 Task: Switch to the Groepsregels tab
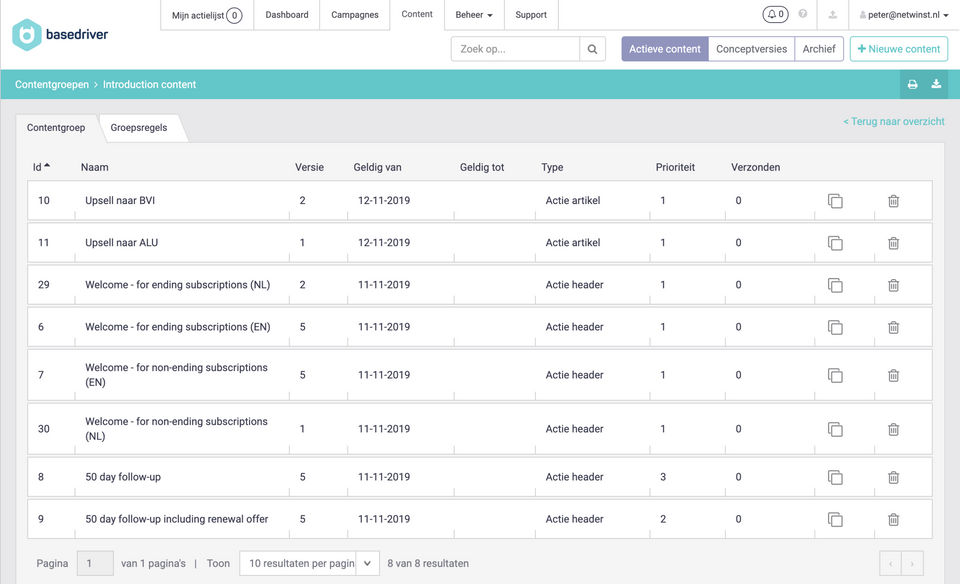pos(139,128)
